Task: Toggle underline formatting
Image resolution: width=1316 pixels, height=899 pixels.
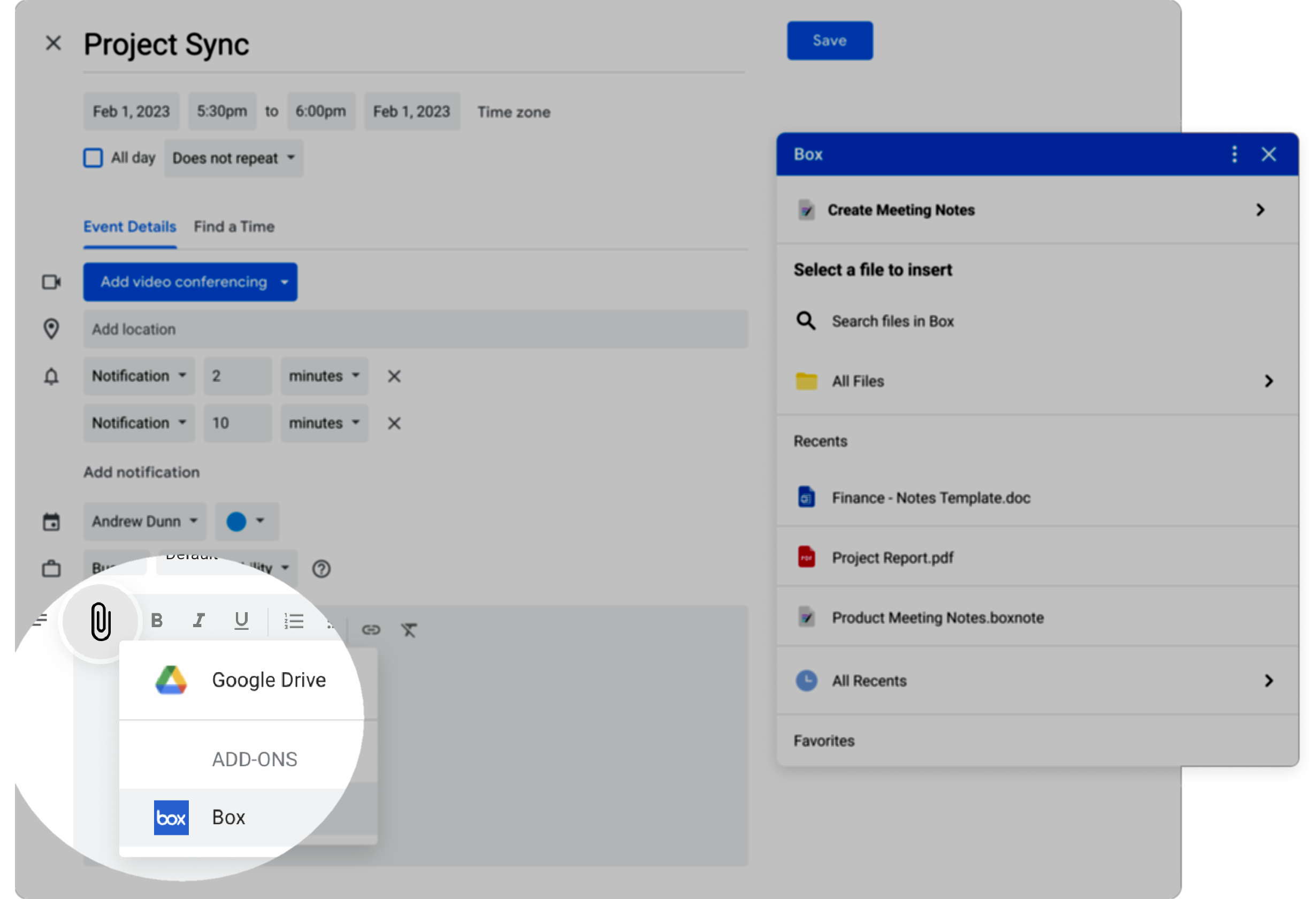Action: (241, 621)
